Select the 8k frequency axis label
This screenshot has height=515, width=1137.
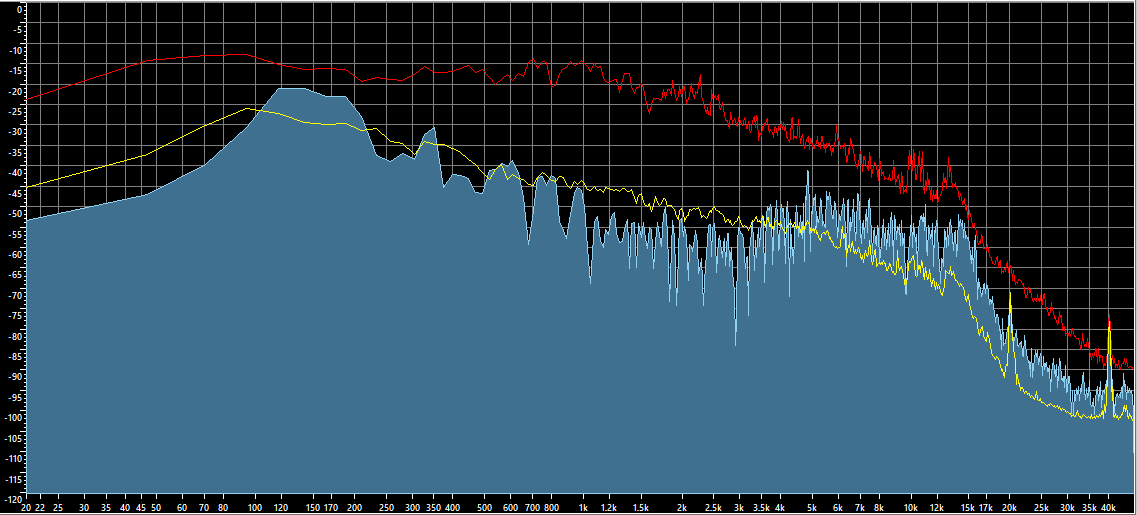879,508
